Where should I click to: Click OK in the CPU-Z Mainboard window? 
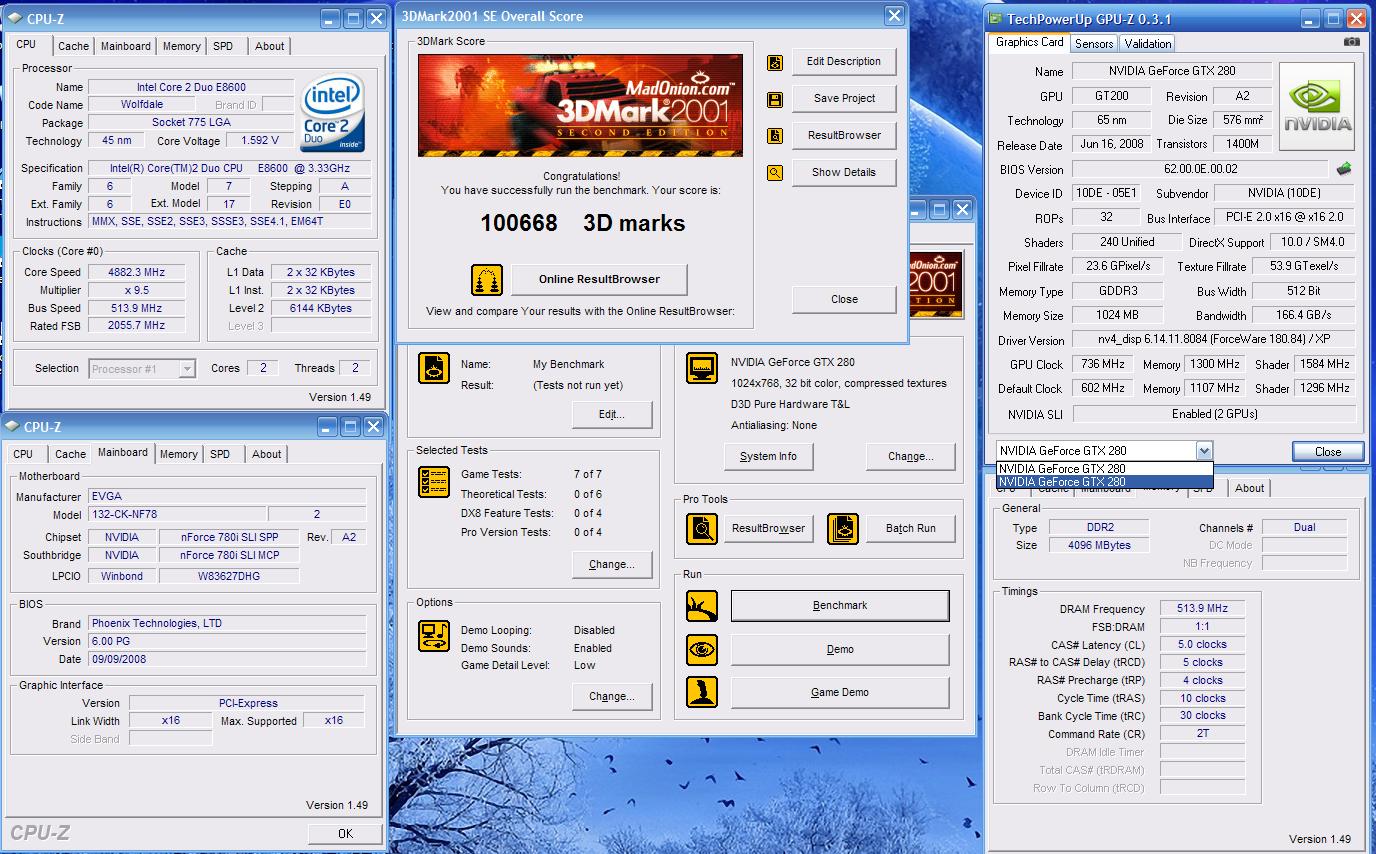345,833
